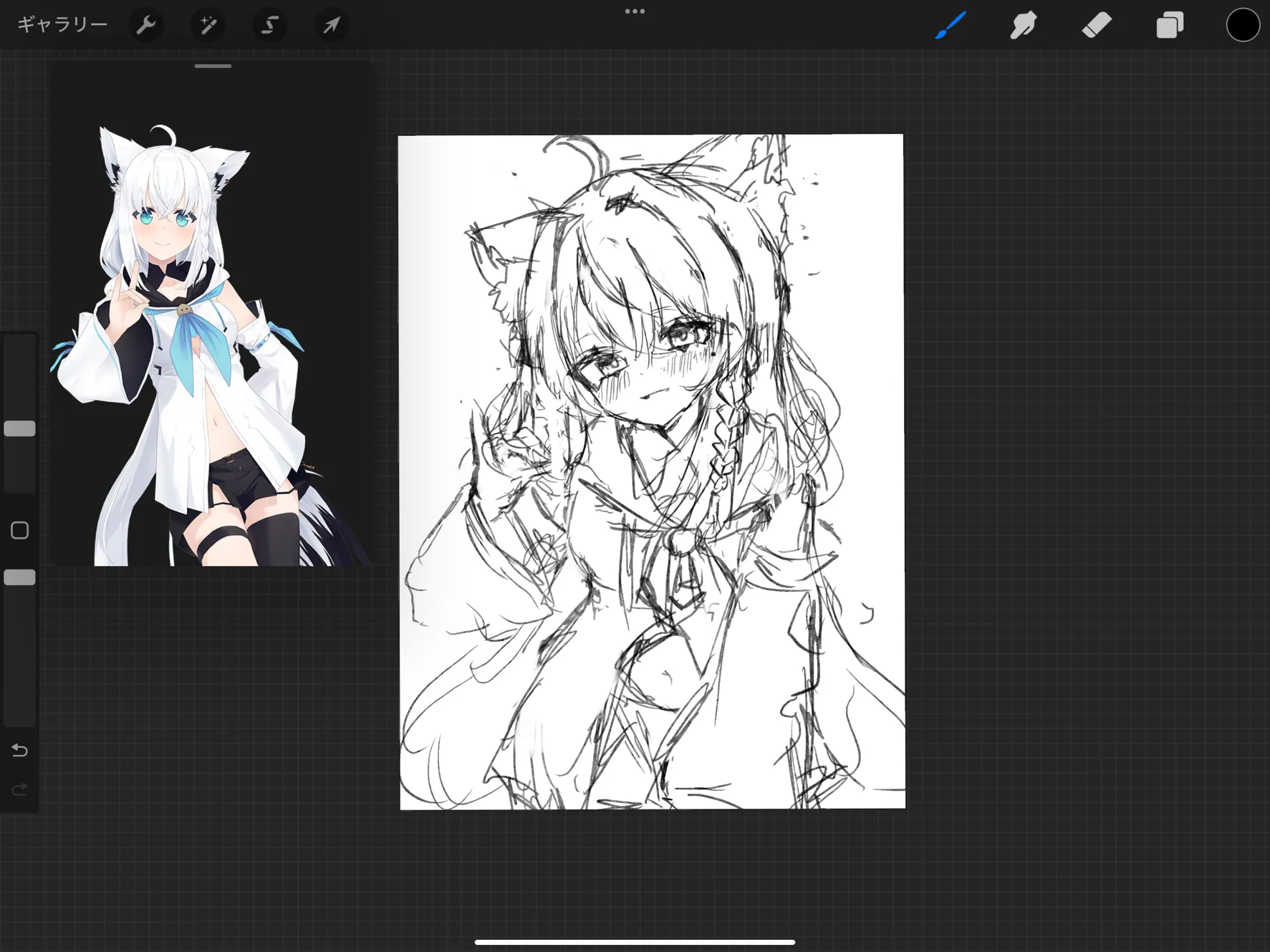The height and width of the screenshot is (952, 1270).
Task: Activate the Transform arrow tool
Action: [x=332, y=26]
